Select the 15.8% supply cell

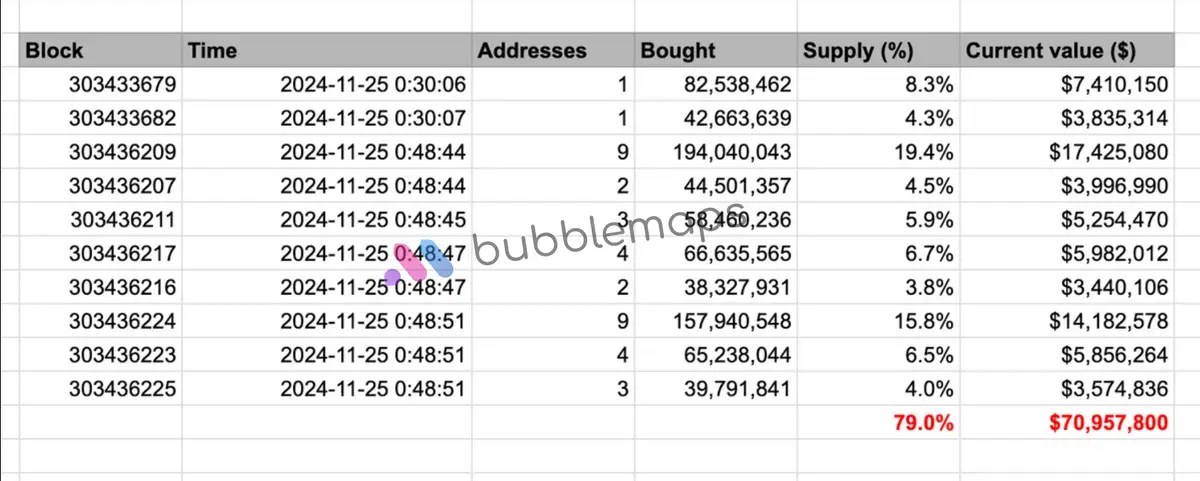tap(926, 321)
